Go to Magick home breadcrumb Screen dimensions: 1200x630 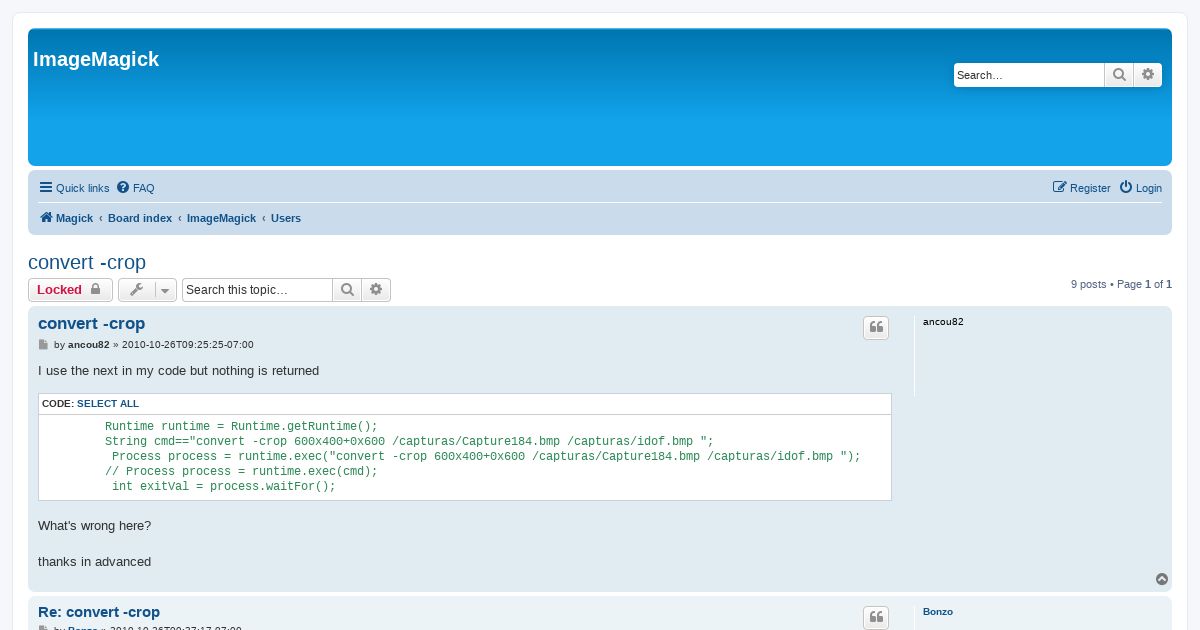66,218
